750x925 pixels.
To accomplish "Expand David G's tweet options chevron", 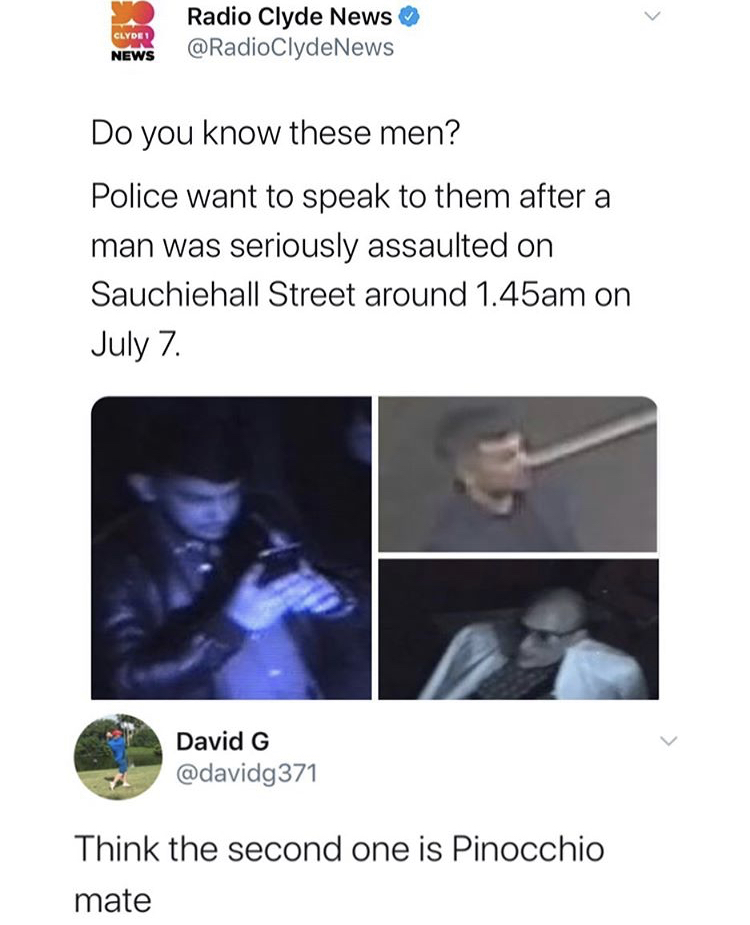I will (668, 741).
